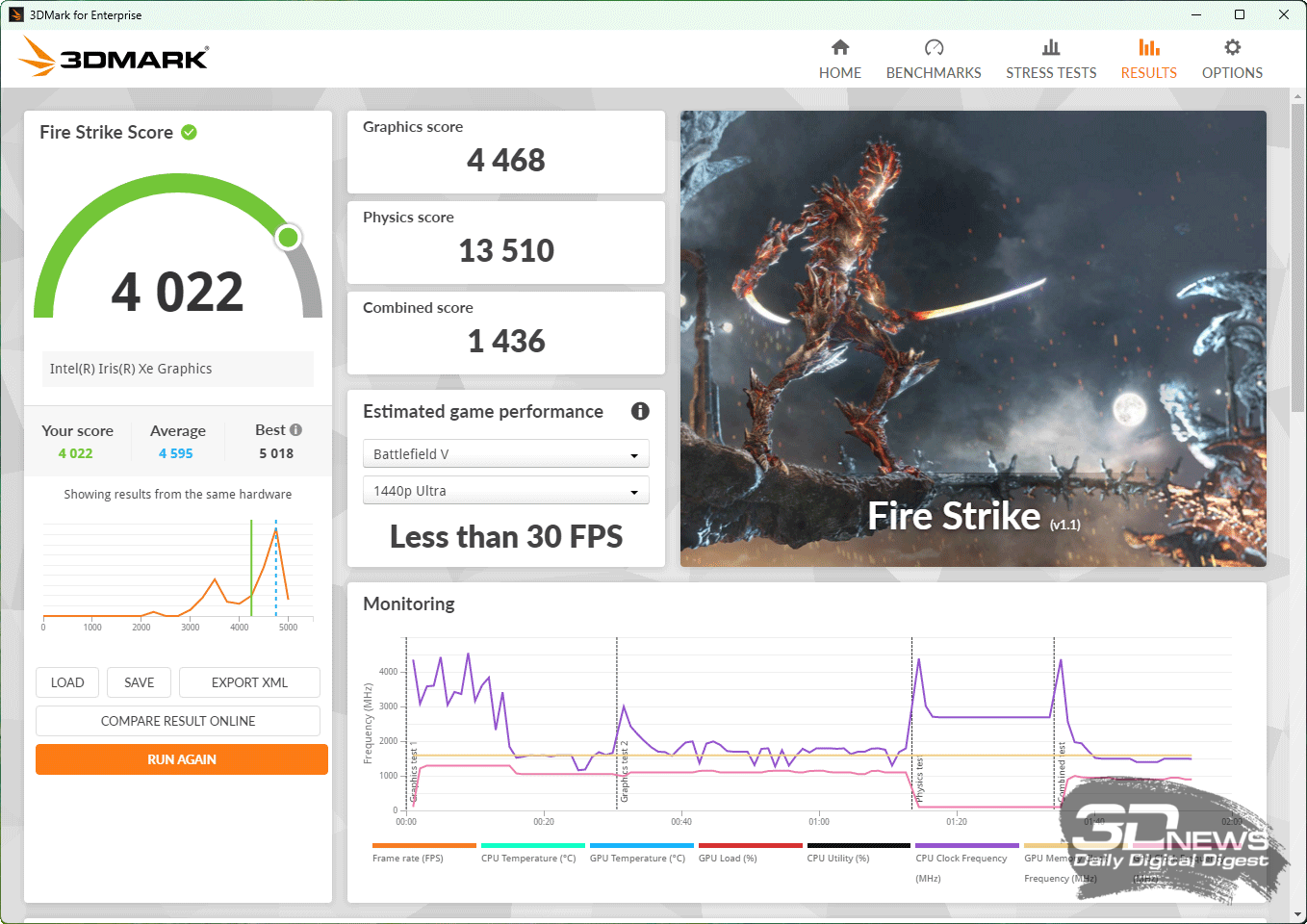Click Best value 5 018
The height and width of the screenshot is (924, 1307).
[x=276, y=453]
